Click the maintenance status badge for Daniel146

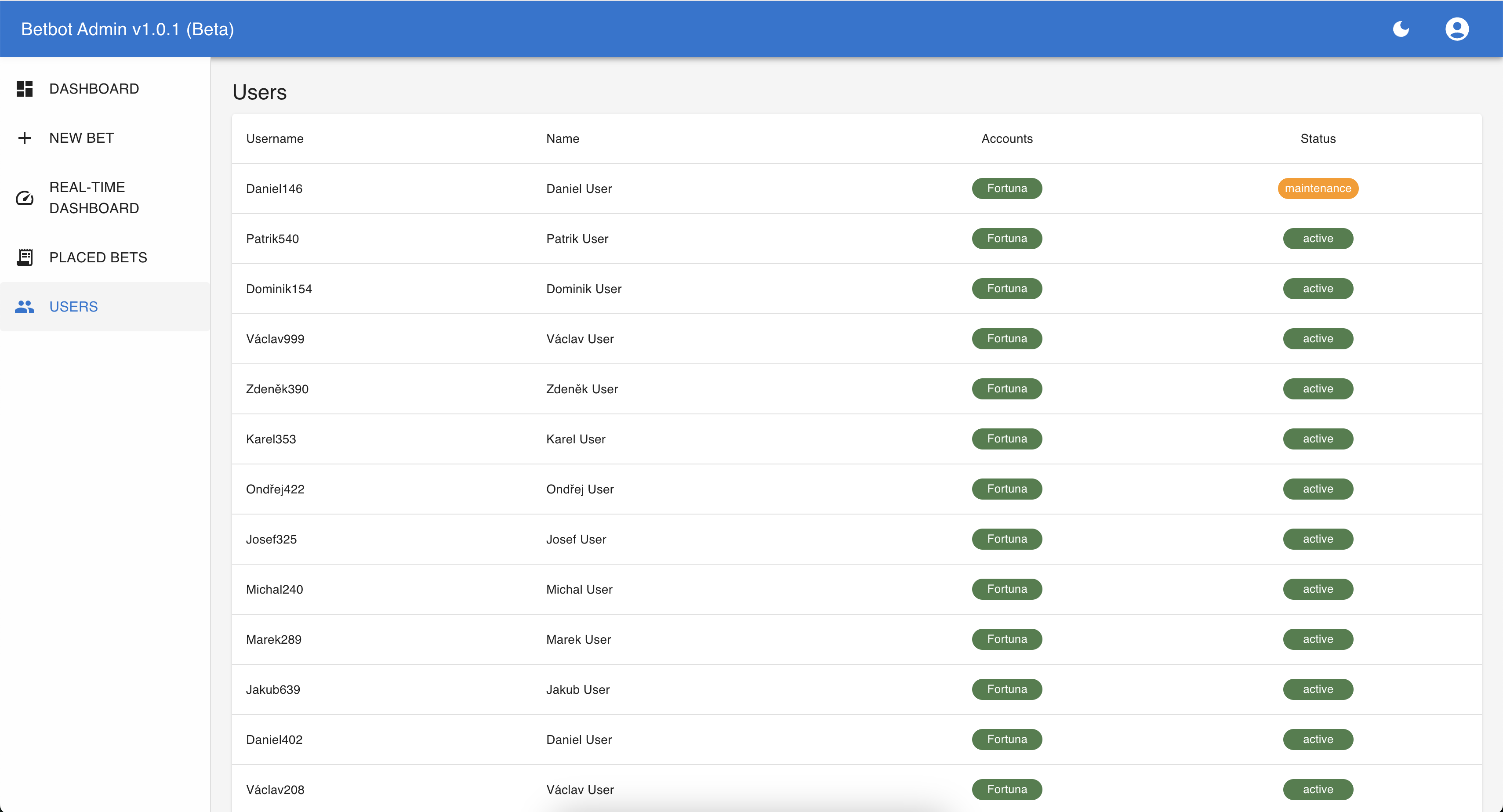[x=1318, y=188]
